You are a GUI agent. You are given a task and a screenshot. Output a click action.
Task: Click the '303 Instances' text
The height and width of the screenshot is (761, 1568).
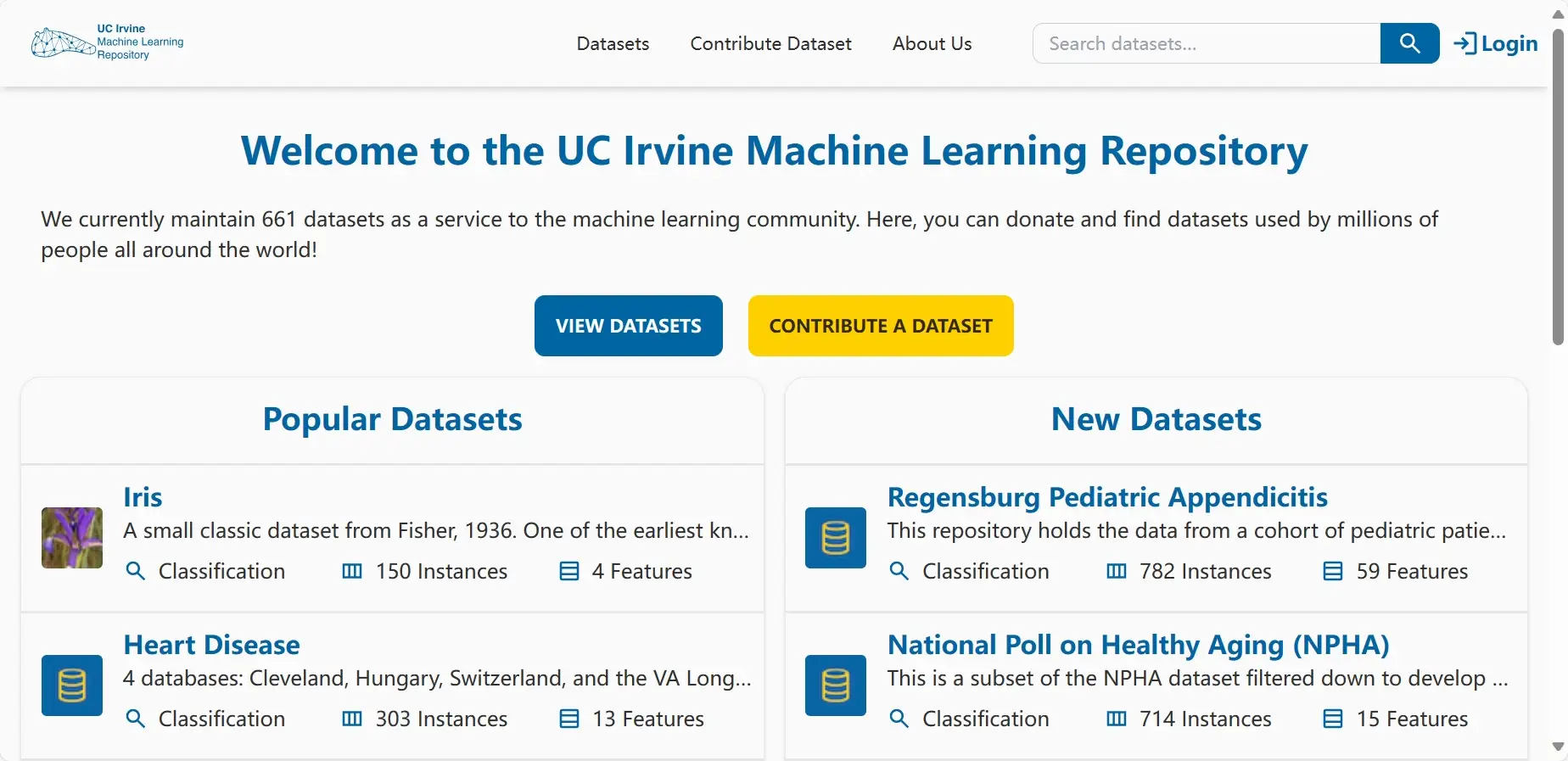(x=441, y=719)
